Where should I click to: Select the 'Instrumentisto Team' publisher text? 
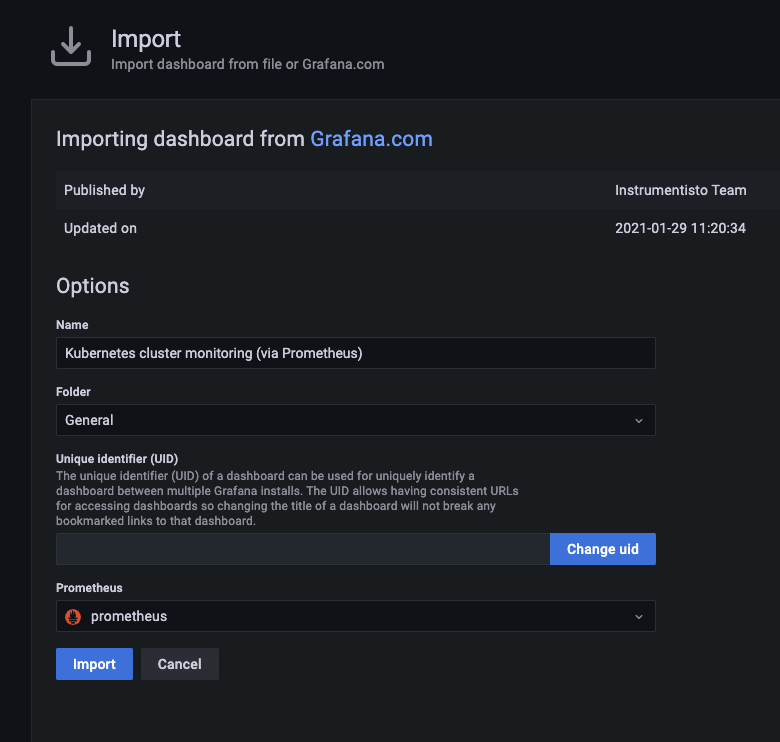tap(681, 190)
